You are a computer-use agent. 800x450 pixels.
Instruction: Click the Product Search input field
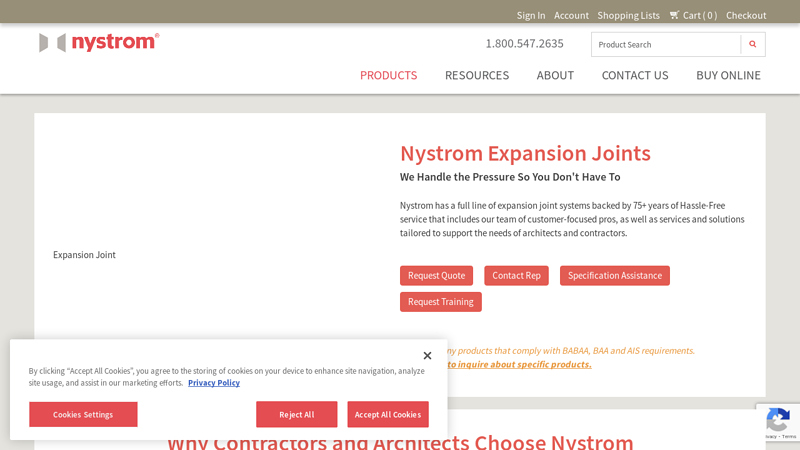click(665, 44)
